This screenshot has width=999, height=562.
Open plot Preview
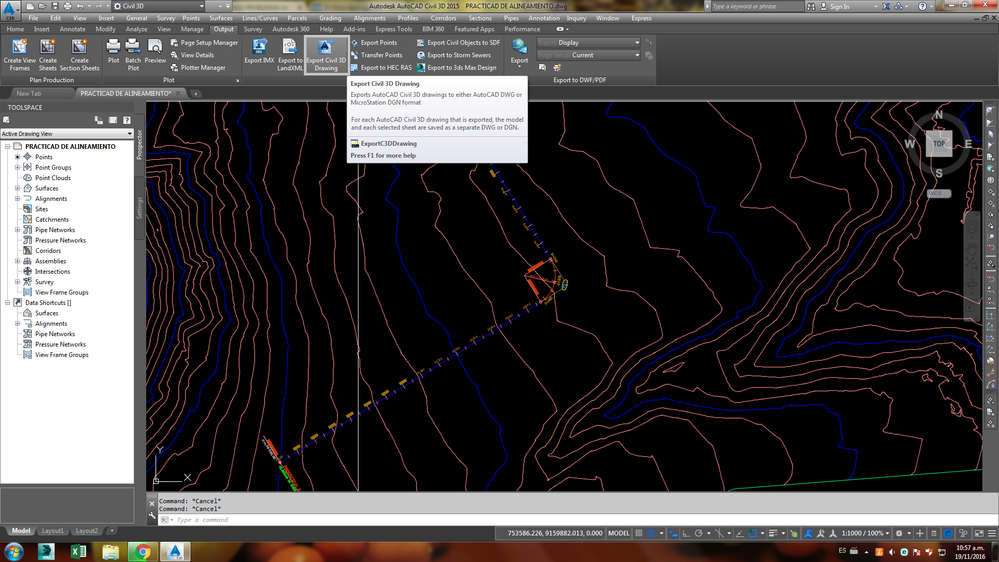point(155,51)
